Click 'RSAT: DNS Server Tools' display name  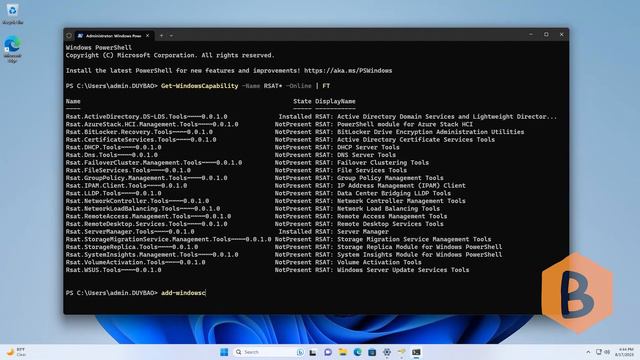click(x=355, y=155)
